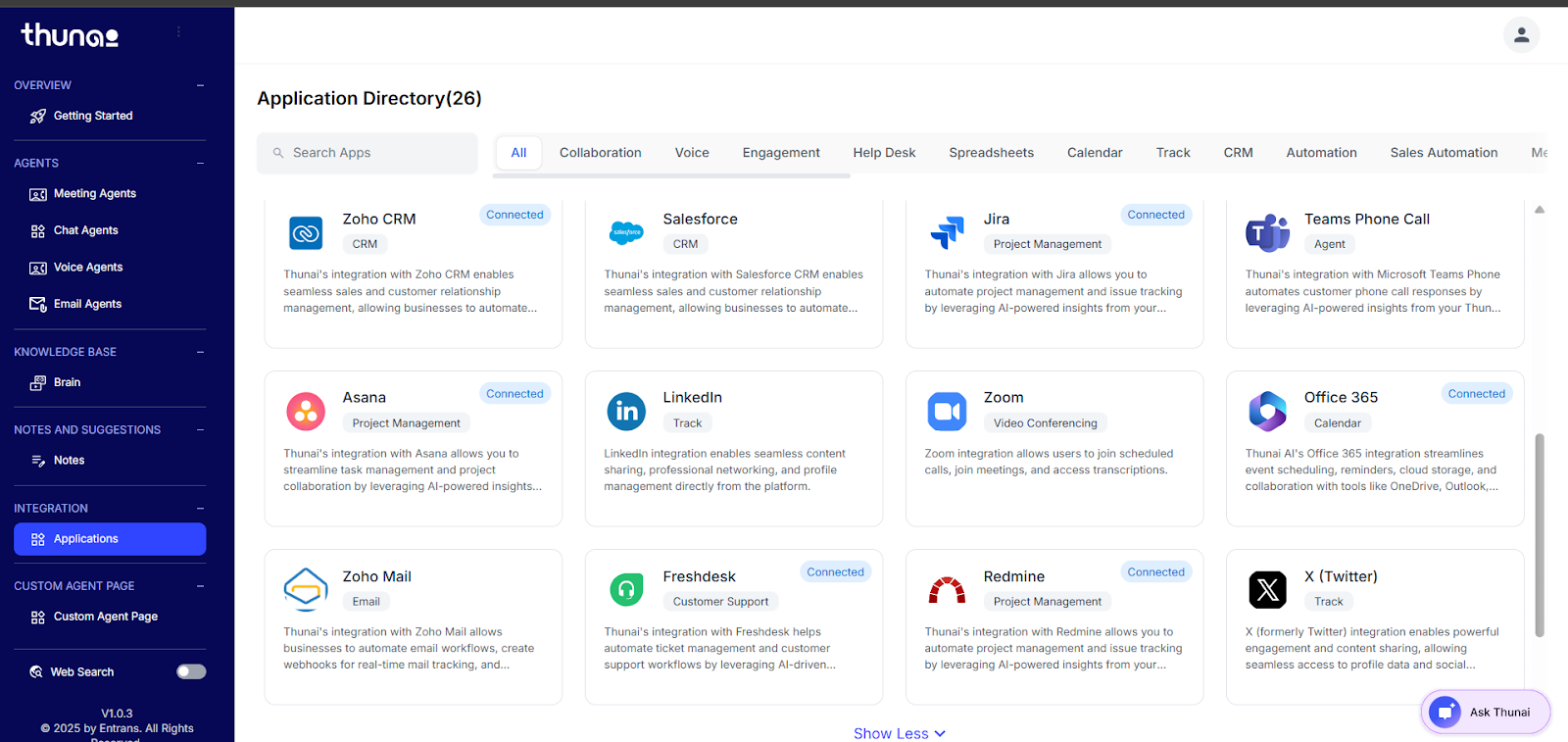
Task: Collapse the OVERVIEW section
Action: [200, 85]
